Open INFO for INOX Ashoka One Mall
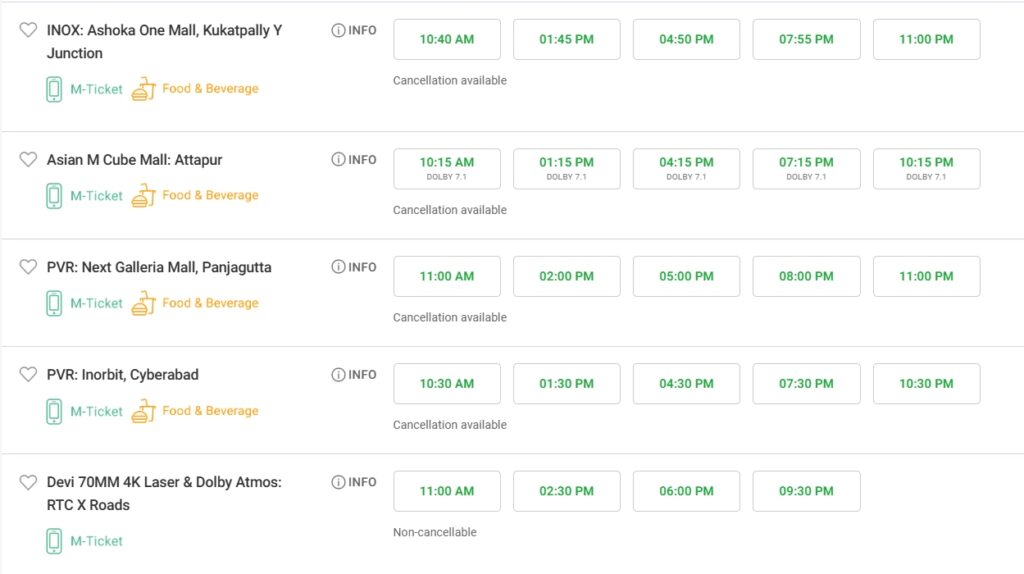1024x574 pixels. click(354, 31)
